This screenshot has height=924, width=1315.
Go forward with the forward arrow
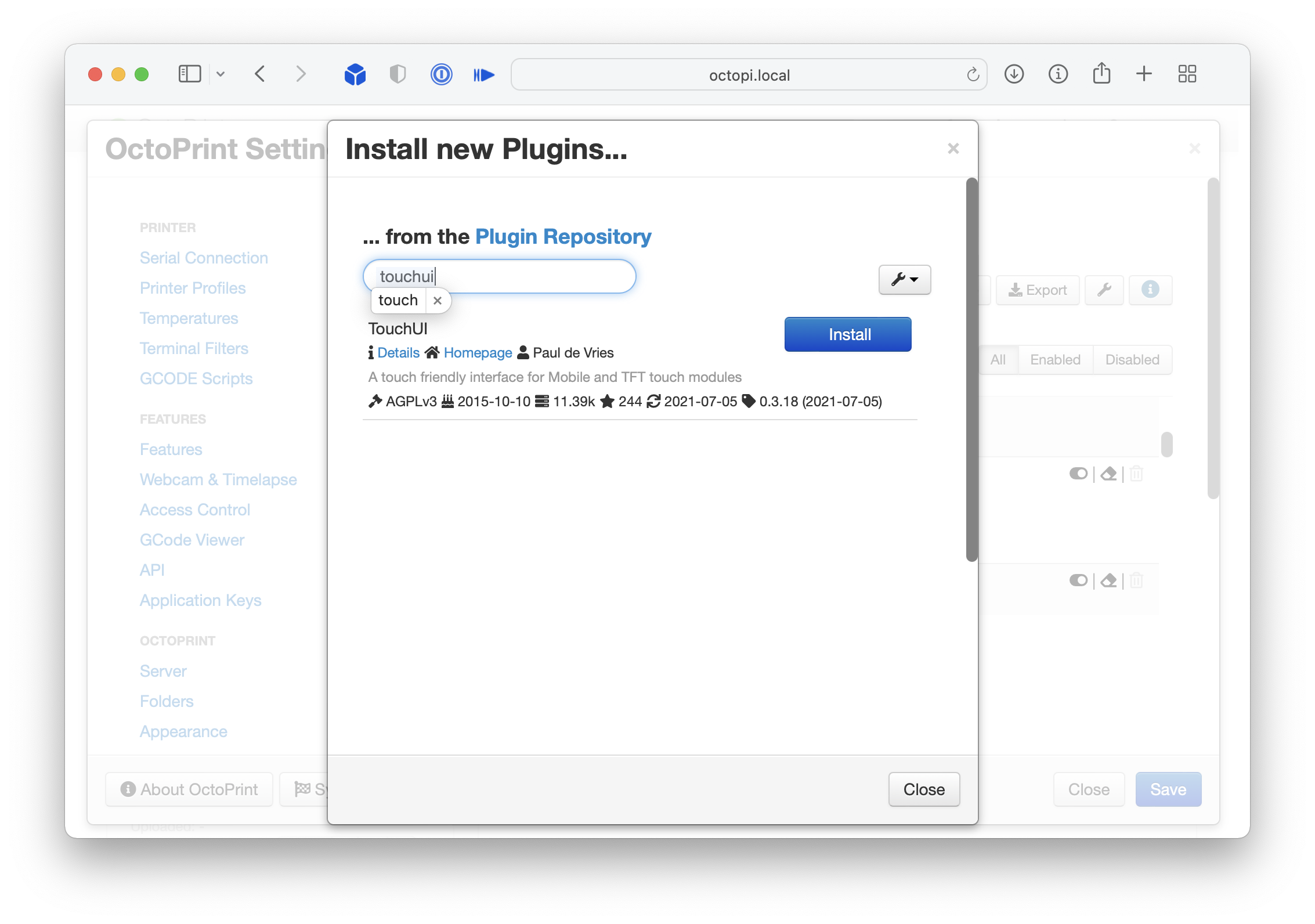[301, 74]
